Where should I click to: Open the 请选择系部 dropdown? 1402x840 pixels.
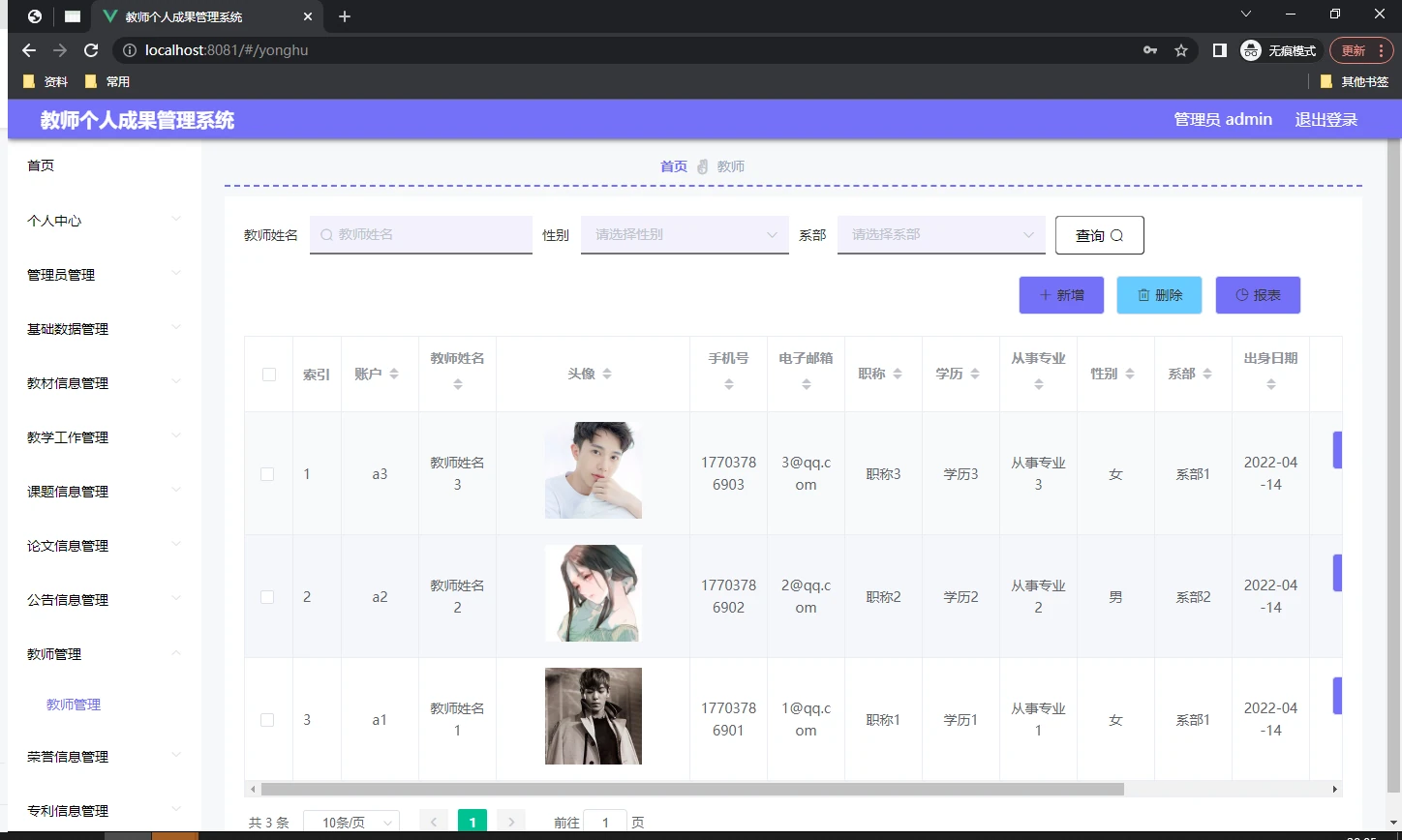coord(940,234)
